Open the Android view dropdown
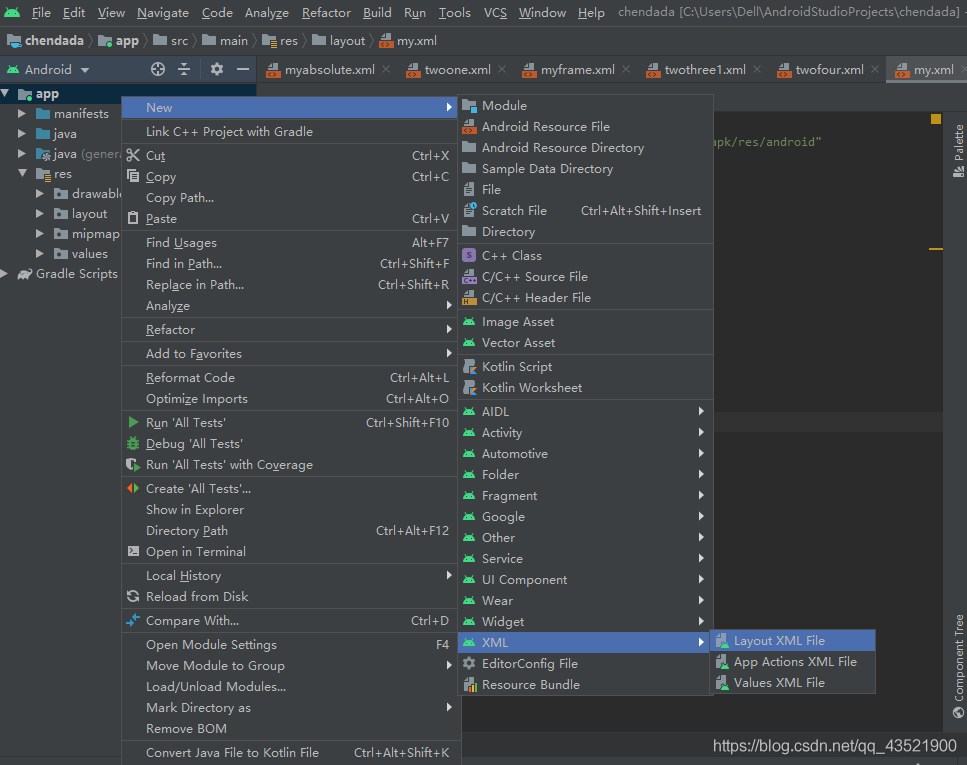This screenshot has width=967, height=765. pyautogui.click(x=48, y=69)
